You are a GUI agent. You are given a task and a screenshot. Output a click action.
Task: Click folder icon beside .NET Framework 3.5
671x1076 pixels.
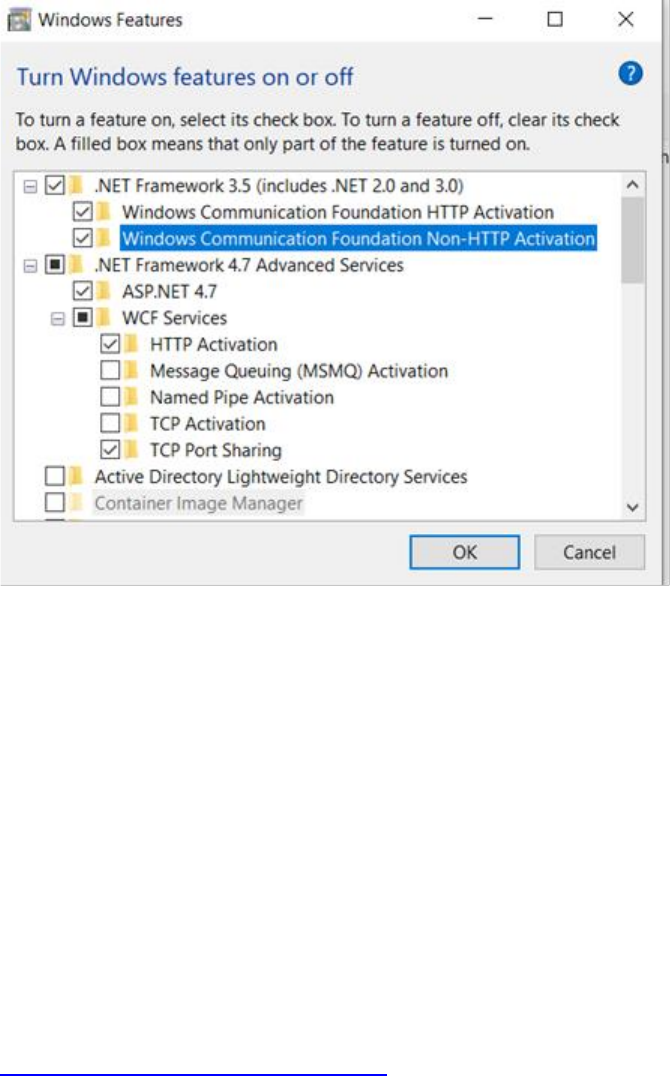(77, 185)
